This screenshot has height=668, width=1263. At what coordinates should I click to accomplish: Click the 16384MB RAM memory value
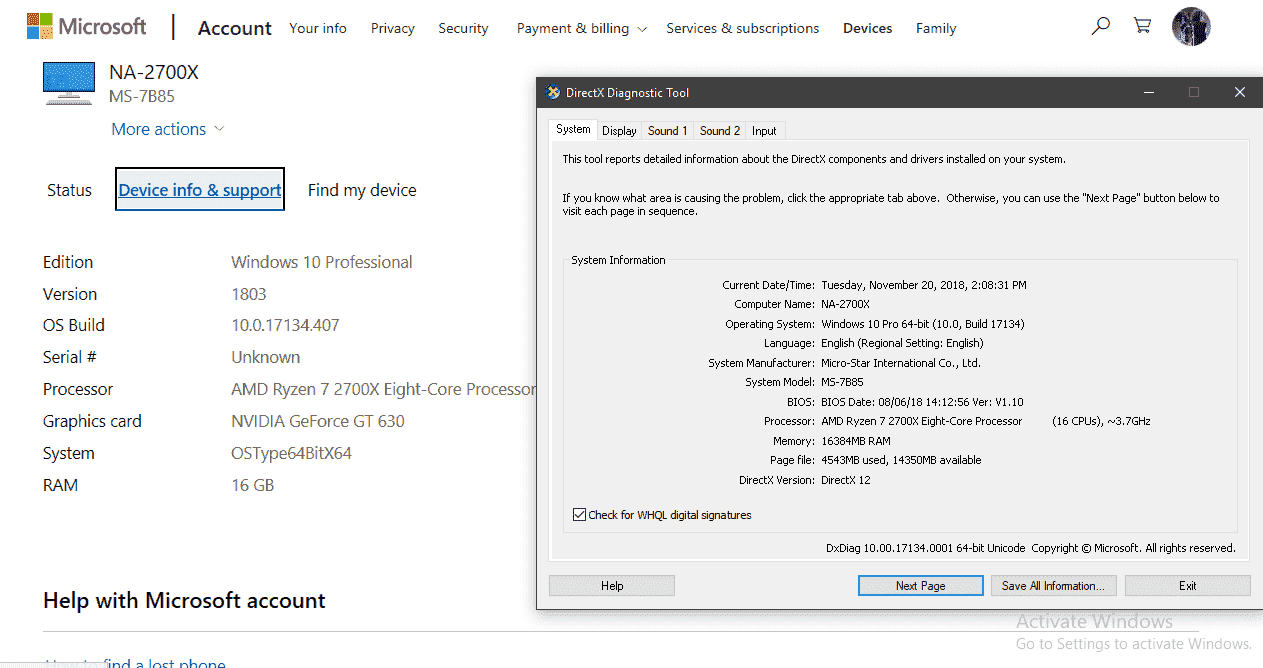856,441
